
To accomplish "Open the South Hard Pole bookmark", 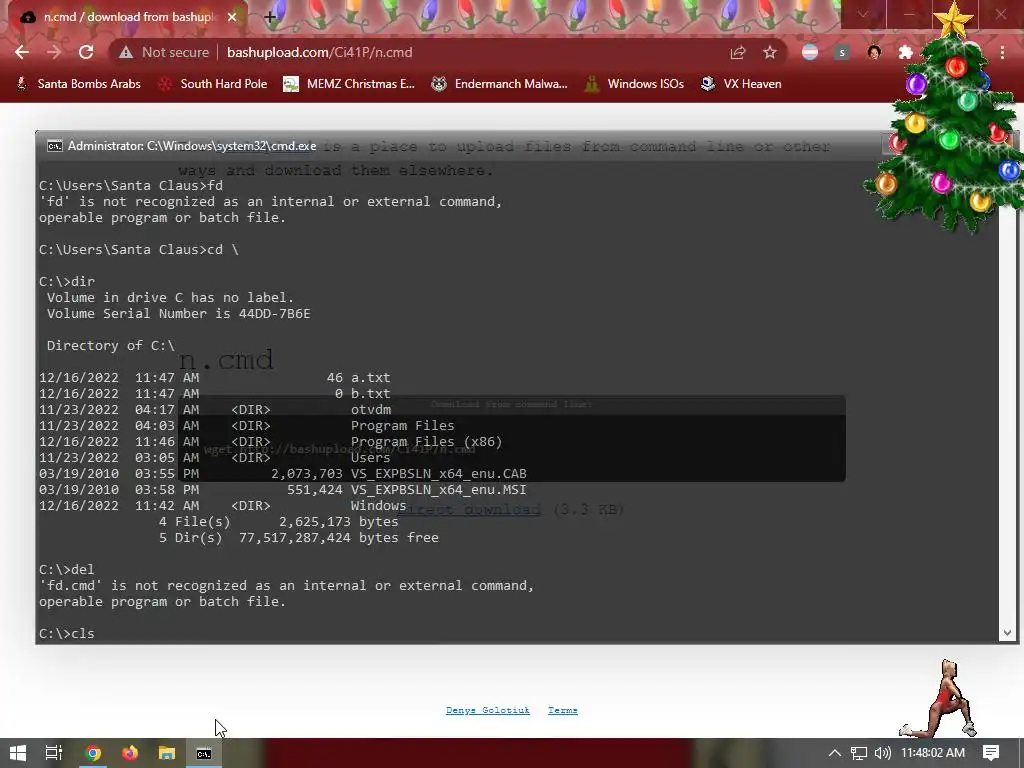I will (x=213, y=84).
